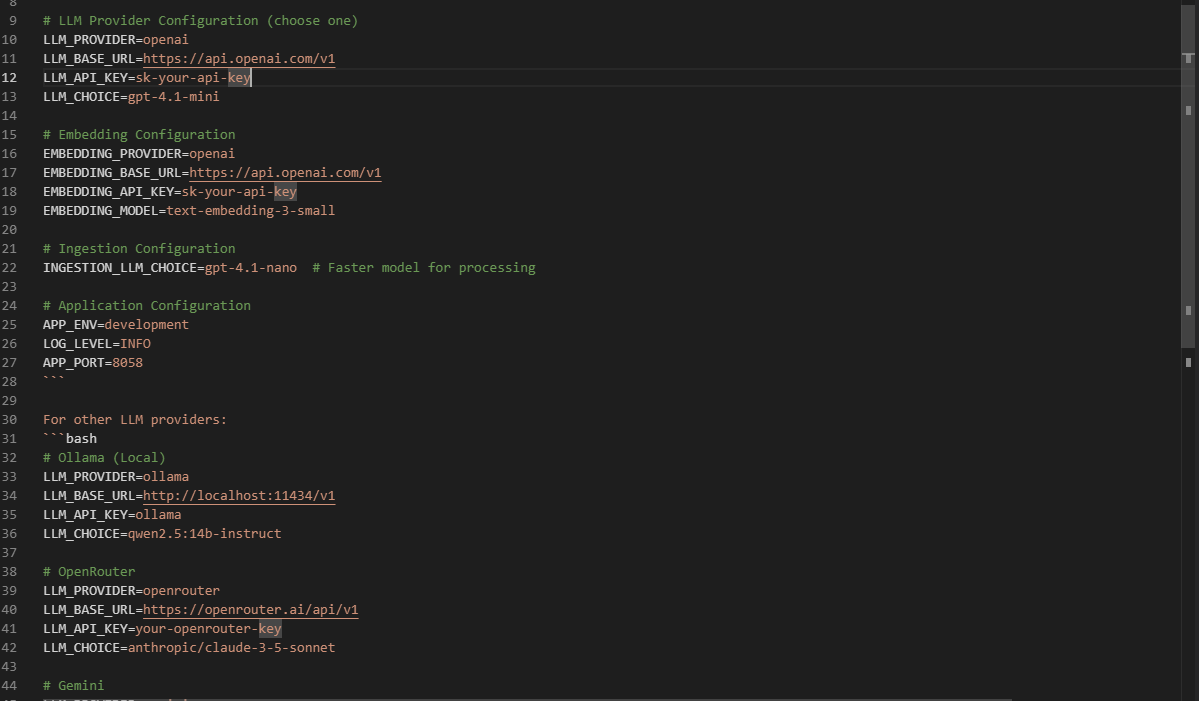Viewport: 1199px width, 701px height.
Task: Open the LLM_BASE_URL api.openai.com/v1 link
Action: tap(239, 59)
